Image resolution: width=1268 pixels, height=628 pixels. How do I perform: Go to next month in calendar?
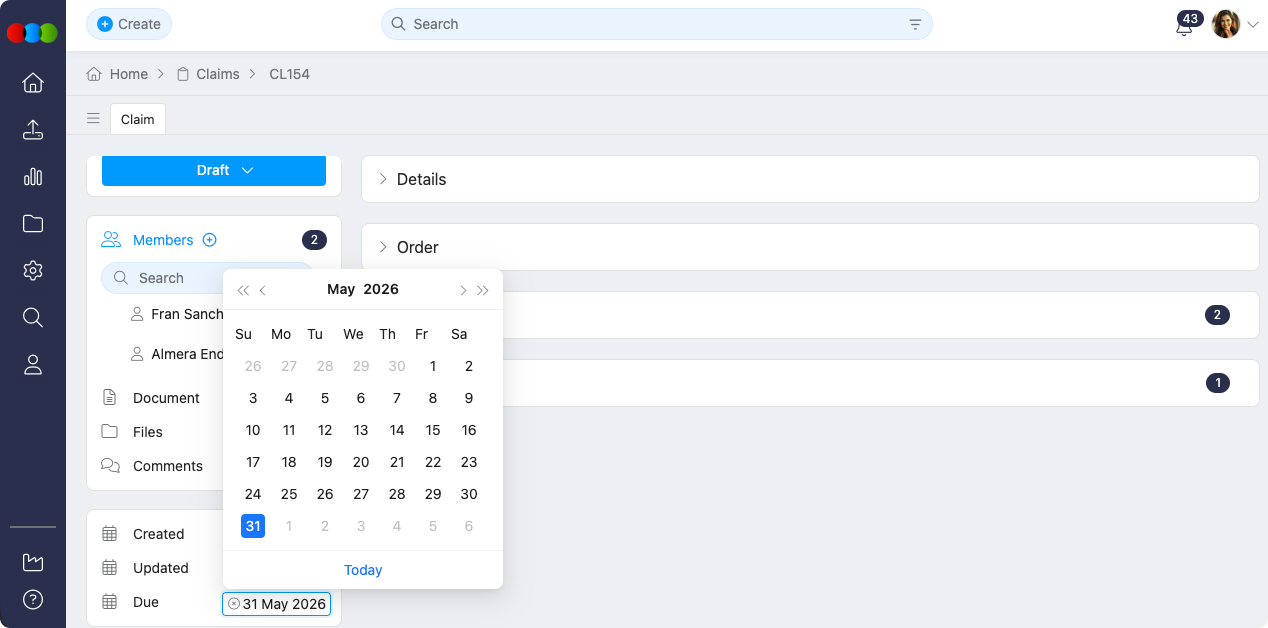pos(462,290)
